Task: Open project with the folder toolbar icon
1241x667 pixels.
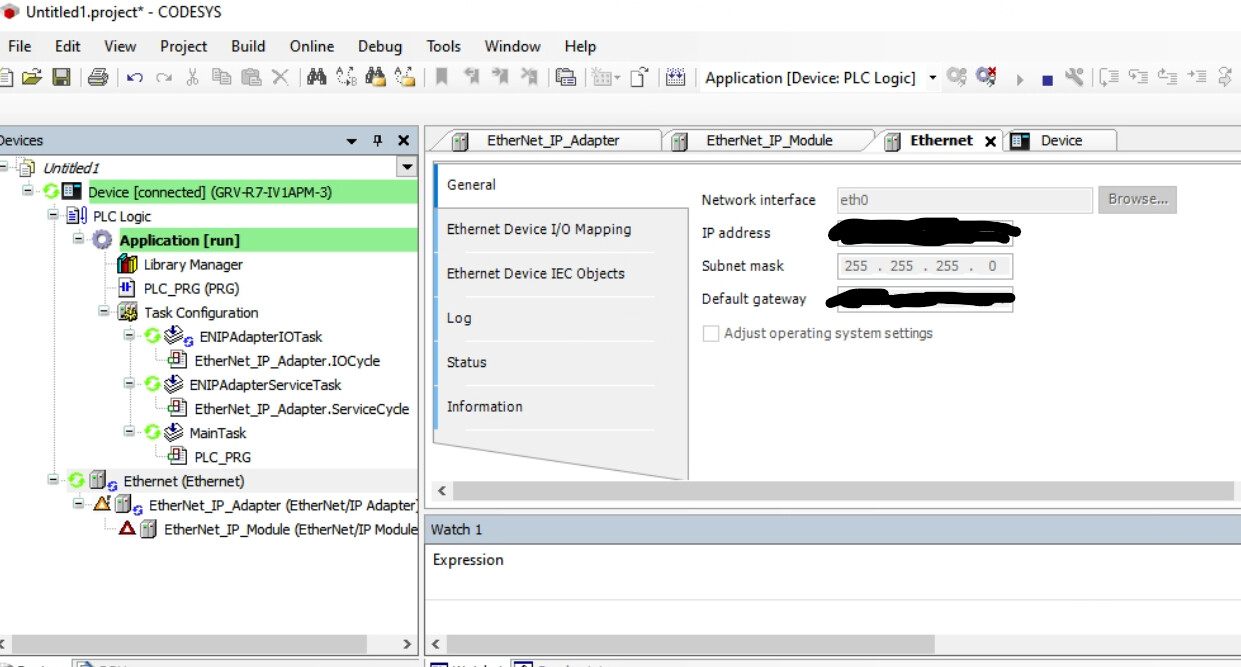Action: [x=32, y=77]
